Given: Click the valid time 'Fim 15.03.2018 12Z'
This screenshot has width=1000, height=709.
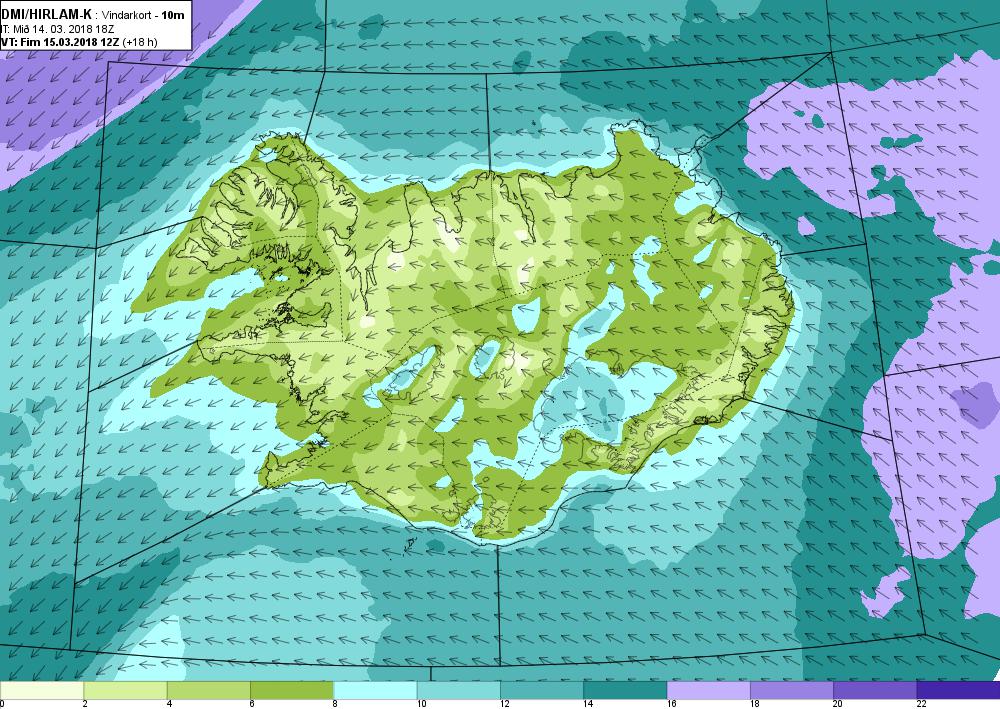Looking at the screenshot, I should [70, 42].
